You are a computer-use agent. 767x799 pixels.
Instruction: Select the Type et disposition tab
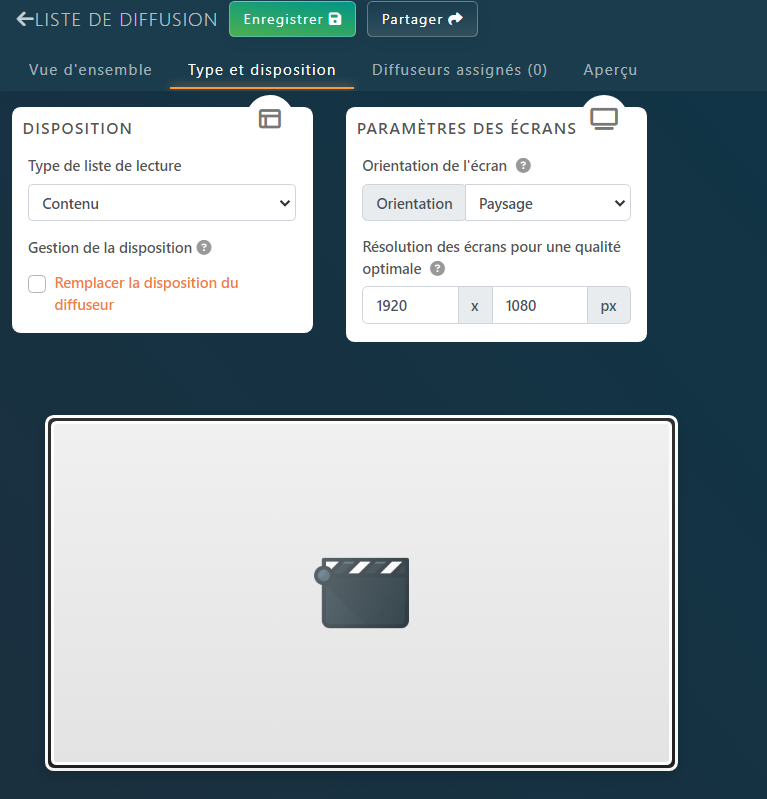[262, 70]
